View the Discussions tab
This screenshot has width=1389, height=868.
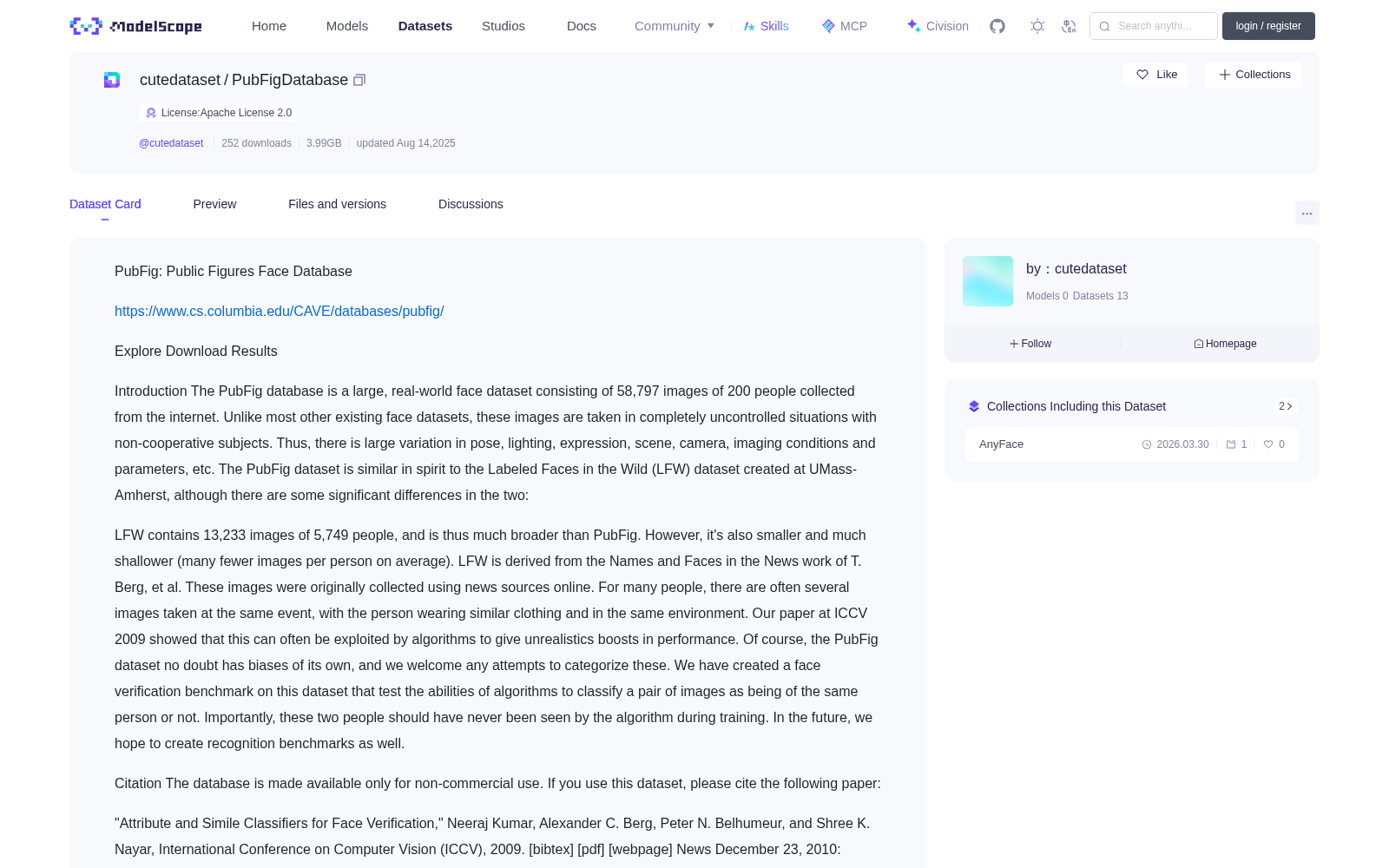click(471, 204)
